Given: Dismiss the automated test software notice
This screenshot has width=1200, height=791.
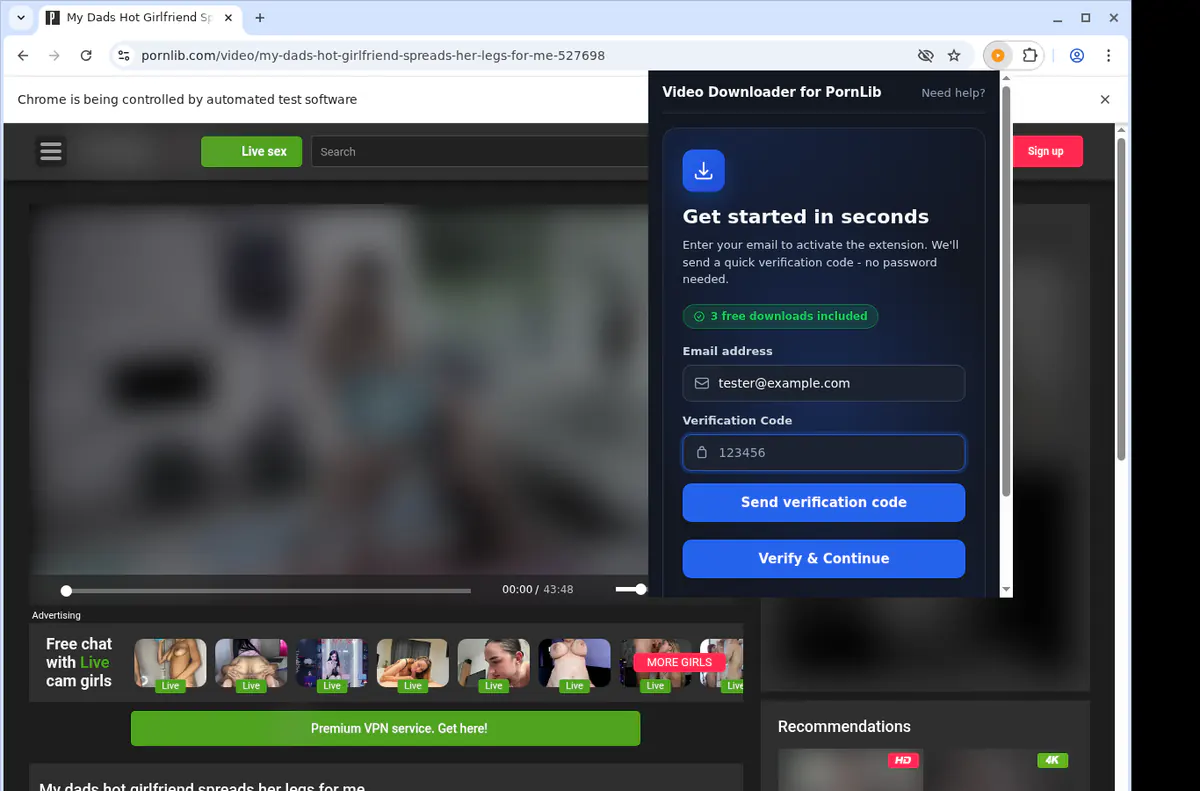Looking at the screenshot, I should point(1105,100).
